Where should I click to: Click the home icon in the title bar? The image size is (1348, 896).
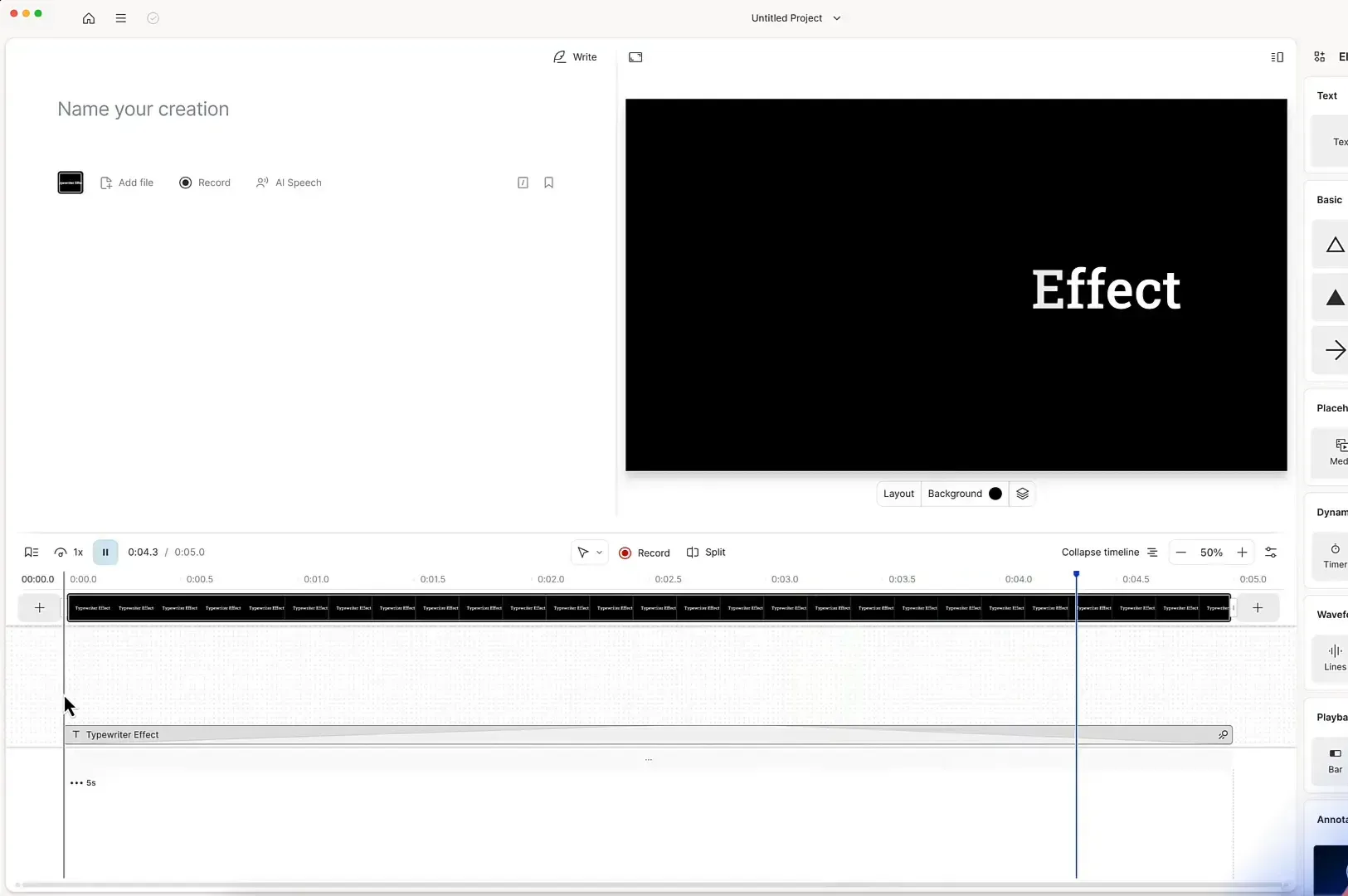[x=89, y=18]
